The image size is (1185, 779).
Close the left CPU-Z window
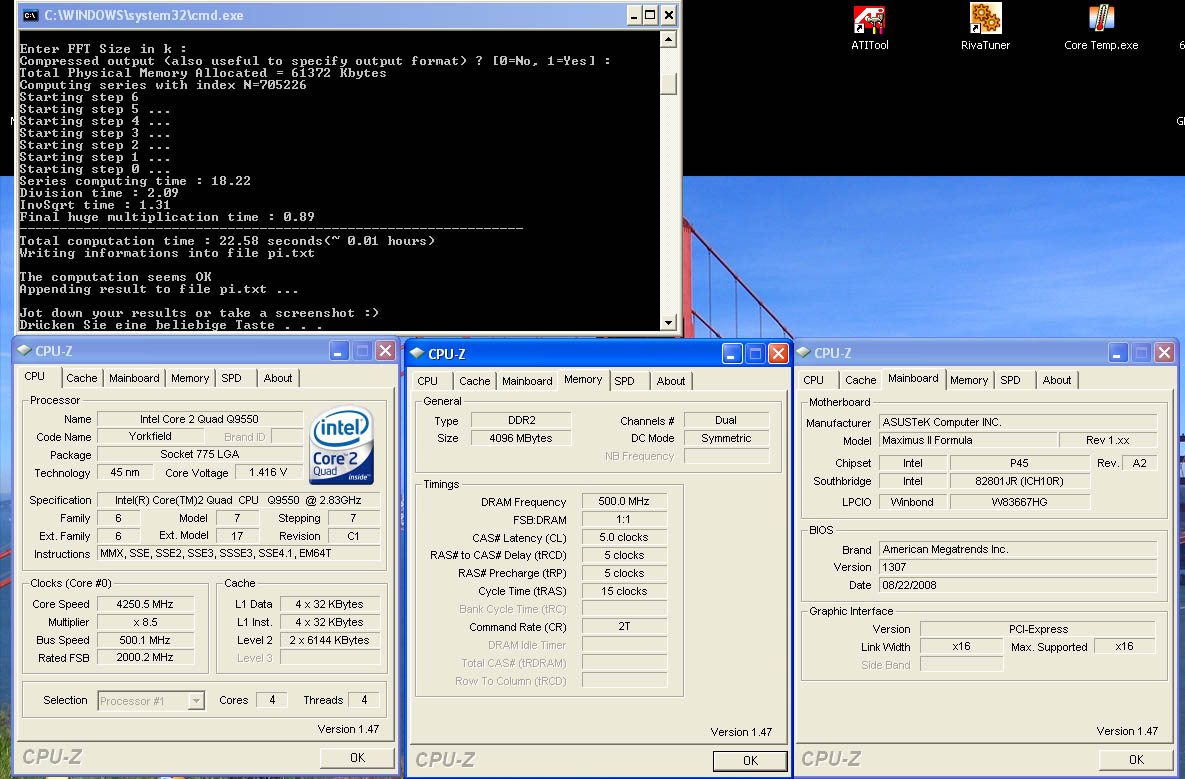click(x=385, y=351)
